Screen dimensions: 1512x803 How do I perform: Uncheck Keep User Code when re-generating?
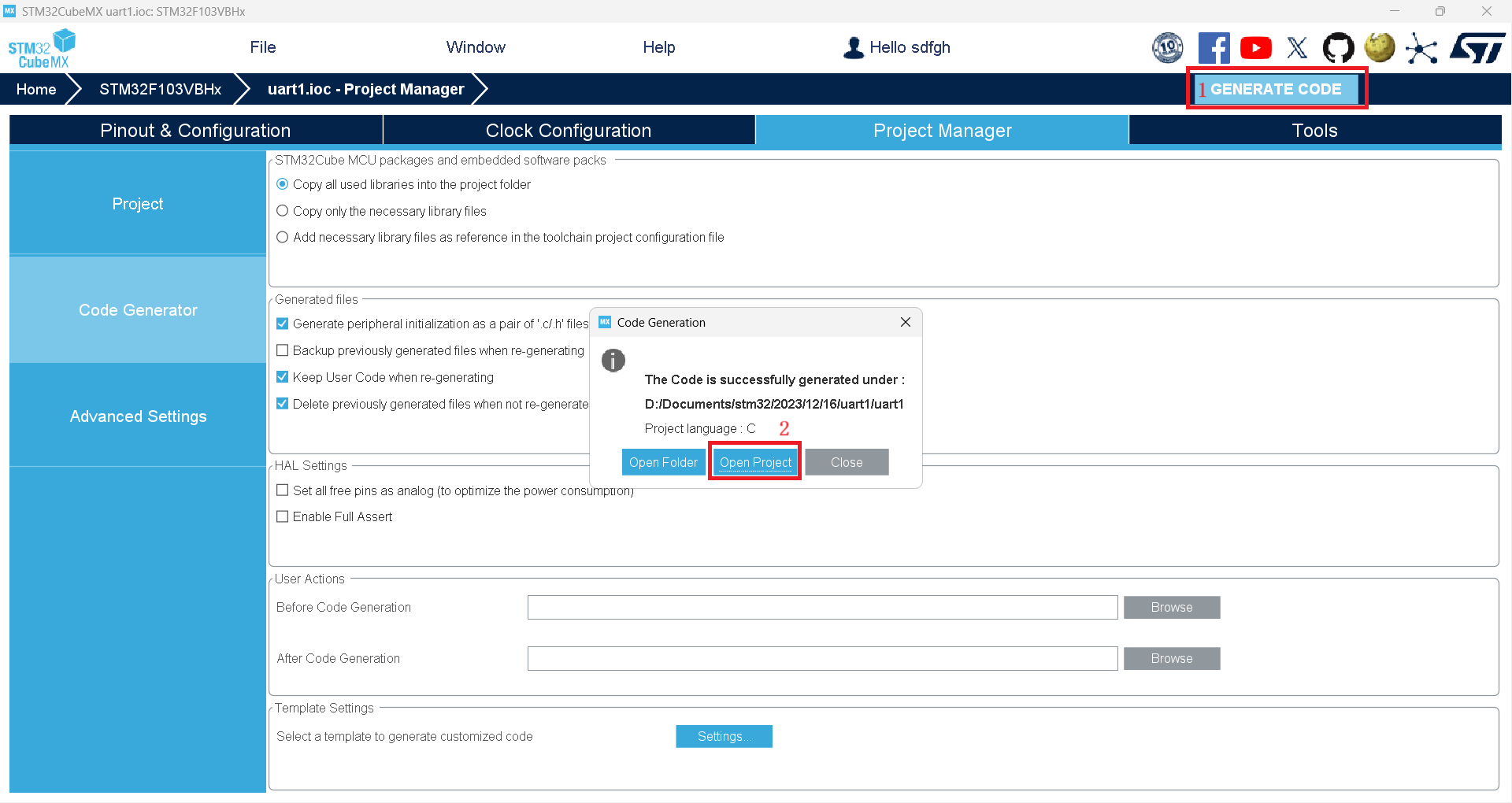283,377
